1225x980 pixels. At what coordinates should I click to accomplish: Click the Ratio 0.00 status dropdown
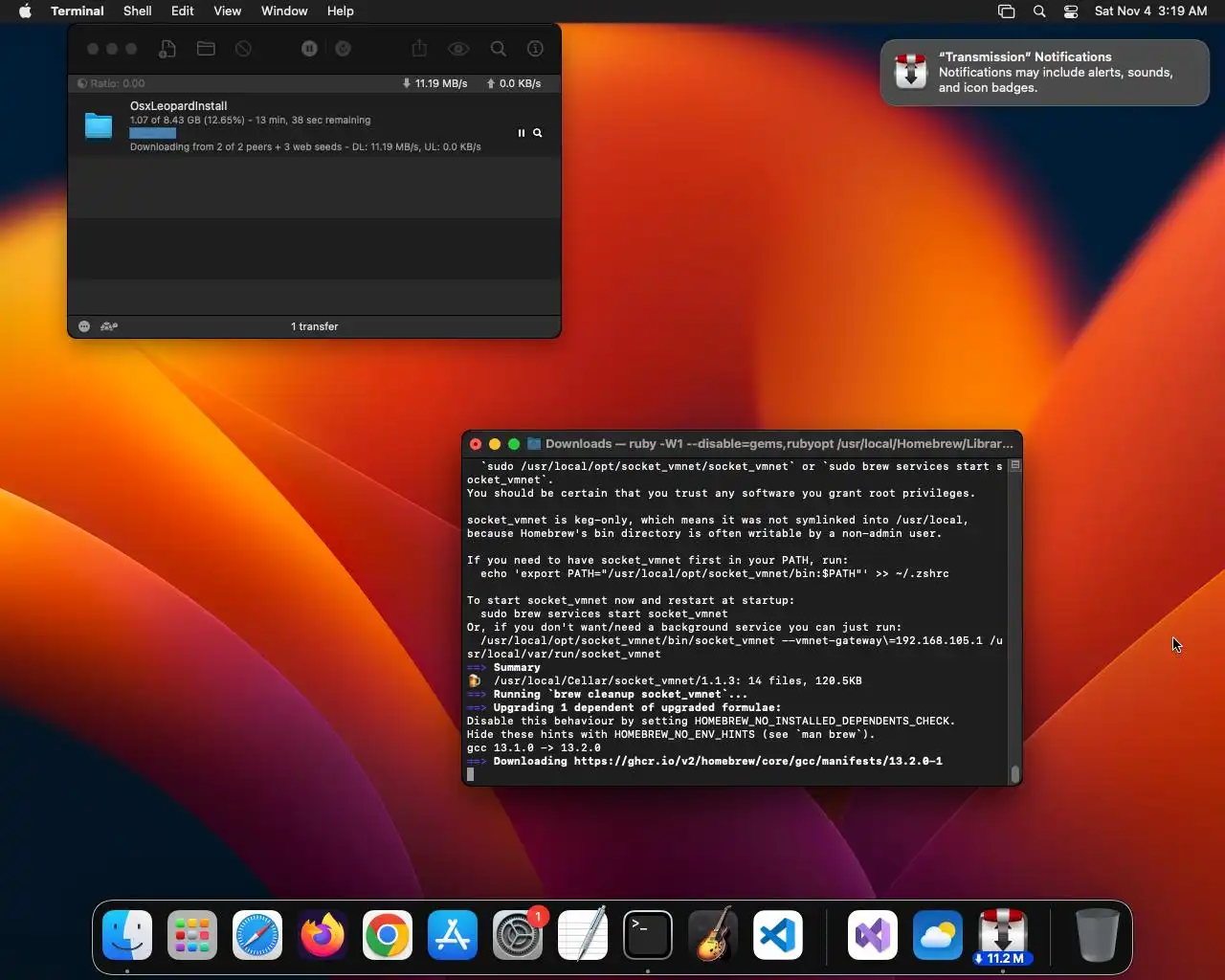(111, 83)
